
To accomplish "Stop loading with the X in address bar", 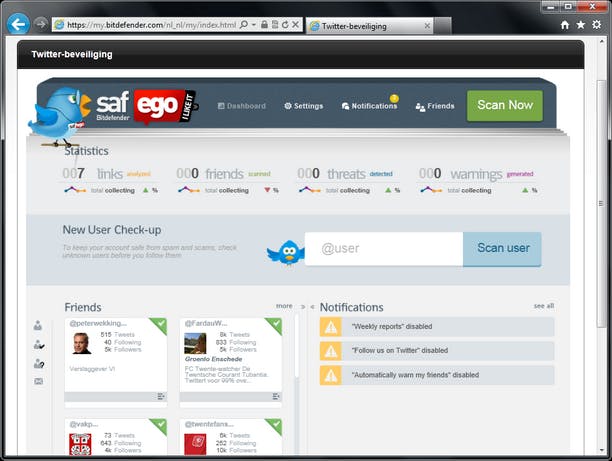I will [295, 25].
